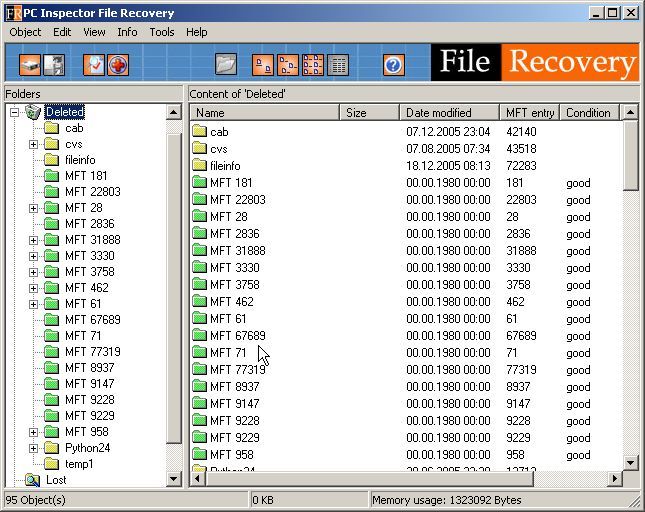
Task: Collapse the Deleted tree node
Action: click(14, 112)
